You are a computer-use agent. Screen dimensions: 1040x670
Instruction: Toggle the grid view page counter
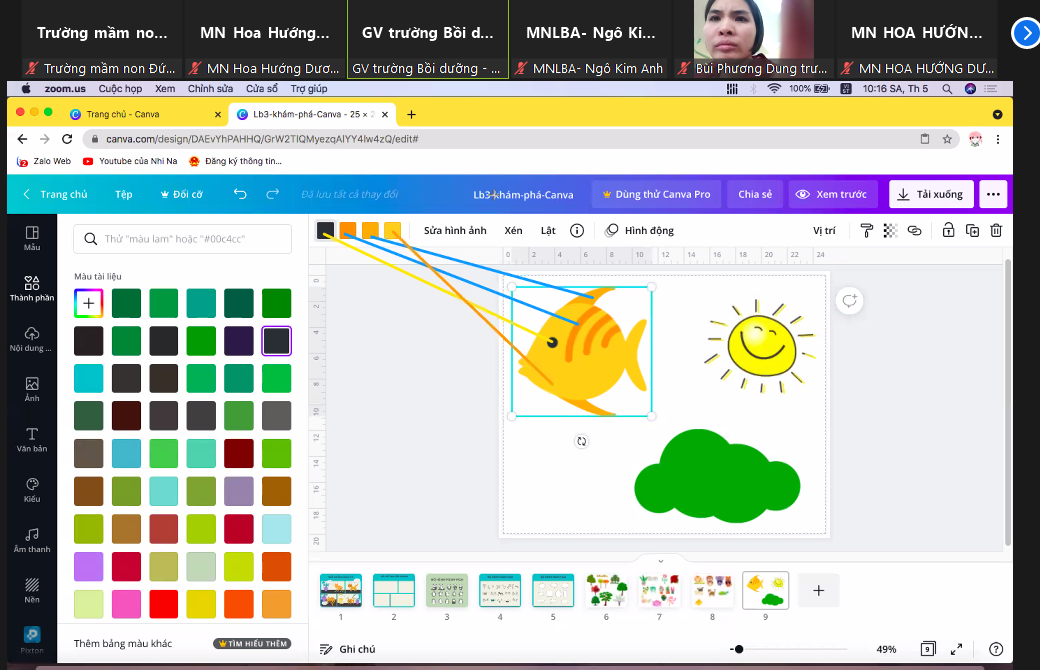[929, 649]
